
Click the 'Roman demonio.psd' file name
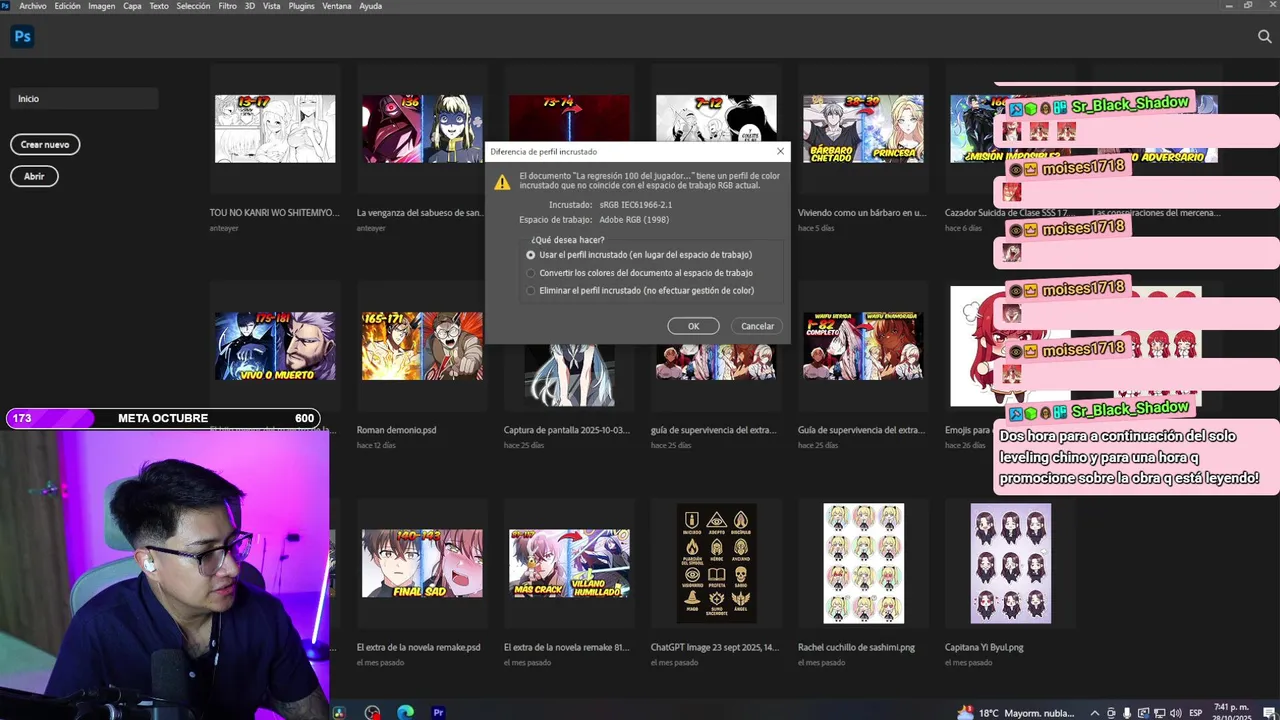396,430
